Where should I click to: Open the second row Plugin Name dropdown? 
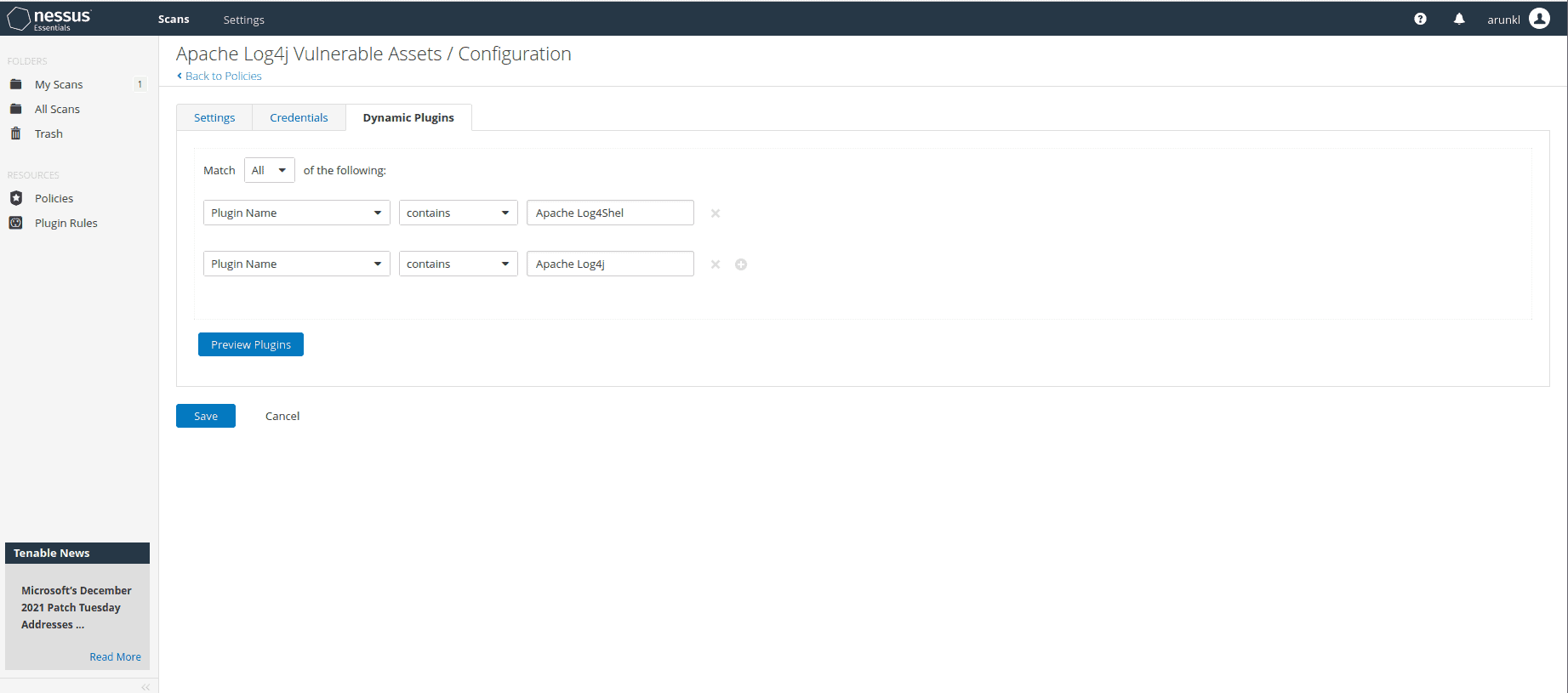point(297,264)
